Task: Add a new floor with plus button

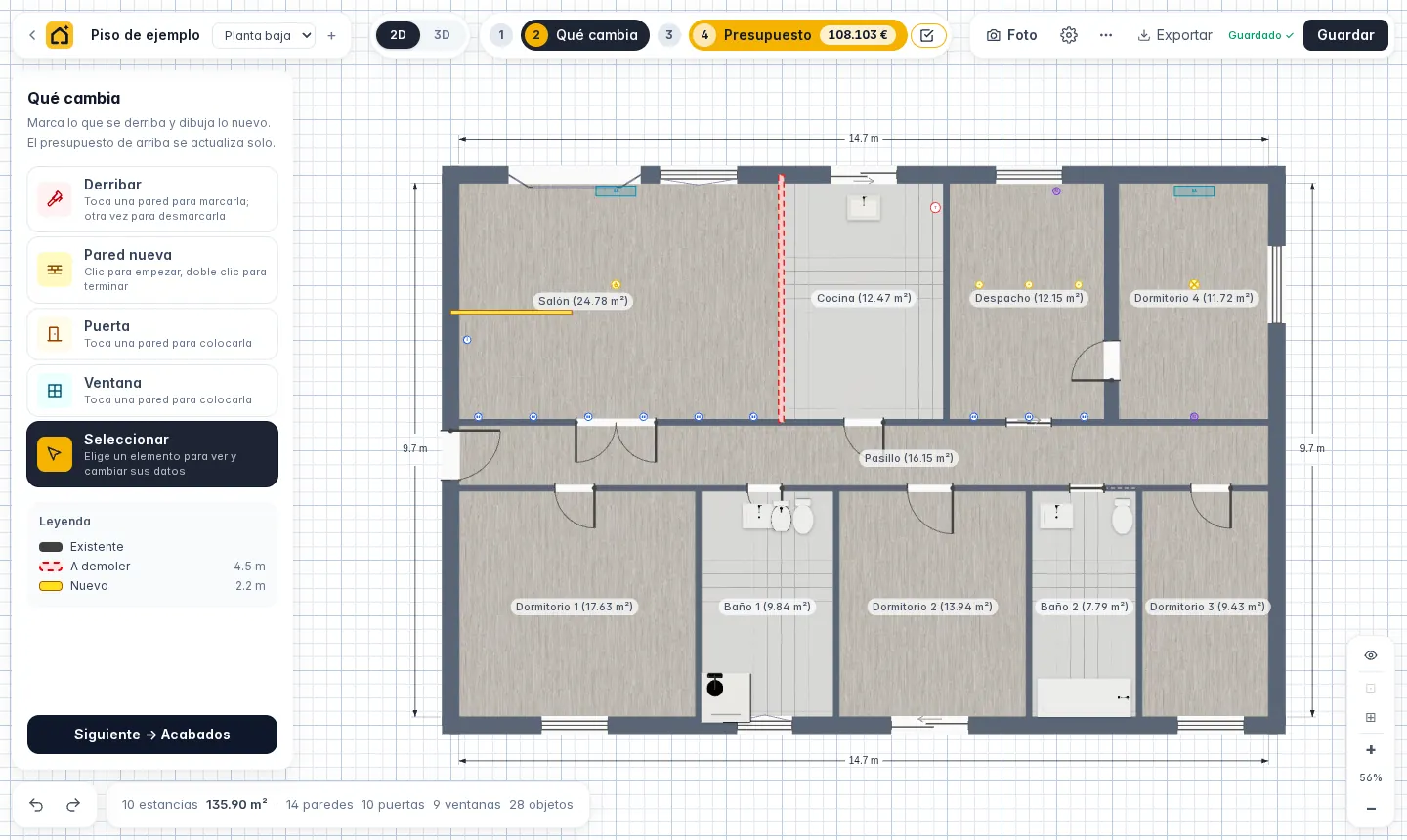Action: point(331,35)
